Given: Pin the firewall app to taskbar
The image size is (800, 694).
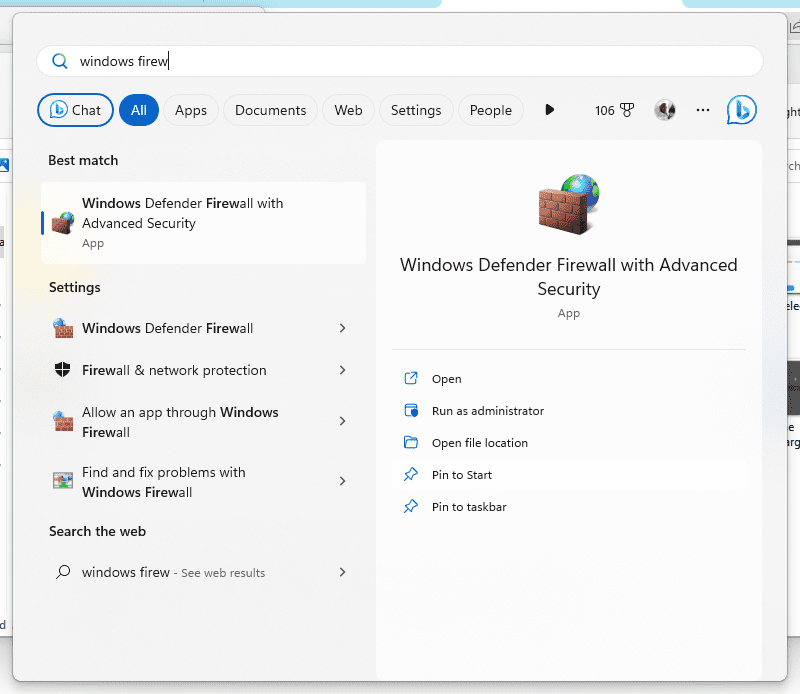Looking at the screenshot, I should tap(467, 506).
